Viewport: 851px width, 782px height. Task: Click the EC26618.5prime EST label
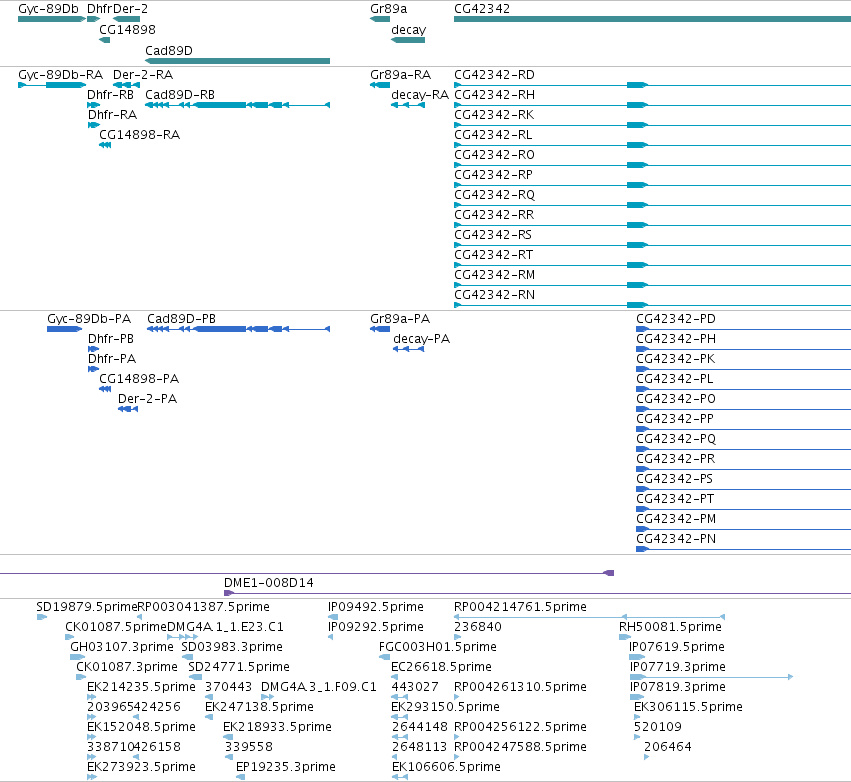(441, 666)
